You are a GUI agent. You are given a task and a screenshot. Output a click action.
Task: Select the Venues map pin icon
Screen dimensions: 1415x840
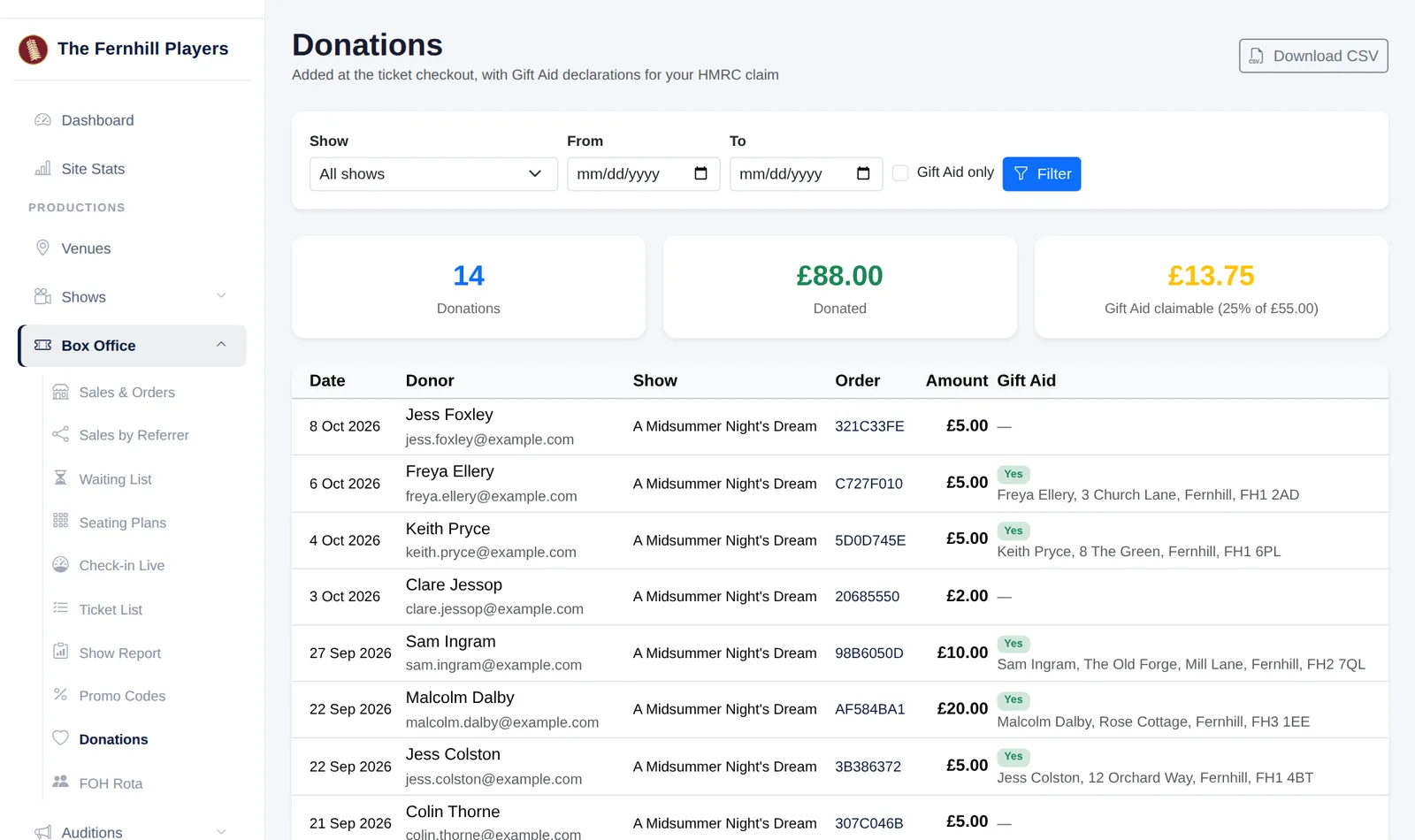(x=42, y=248)
